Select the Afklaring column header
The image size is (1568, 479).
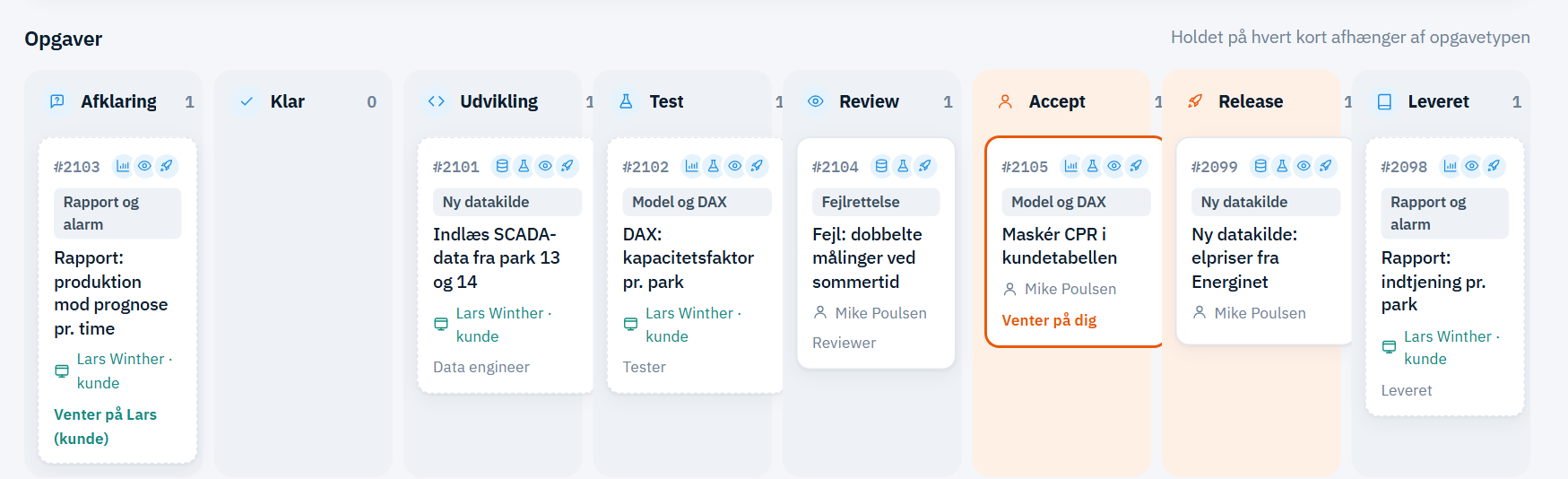(x=118, y=101)
